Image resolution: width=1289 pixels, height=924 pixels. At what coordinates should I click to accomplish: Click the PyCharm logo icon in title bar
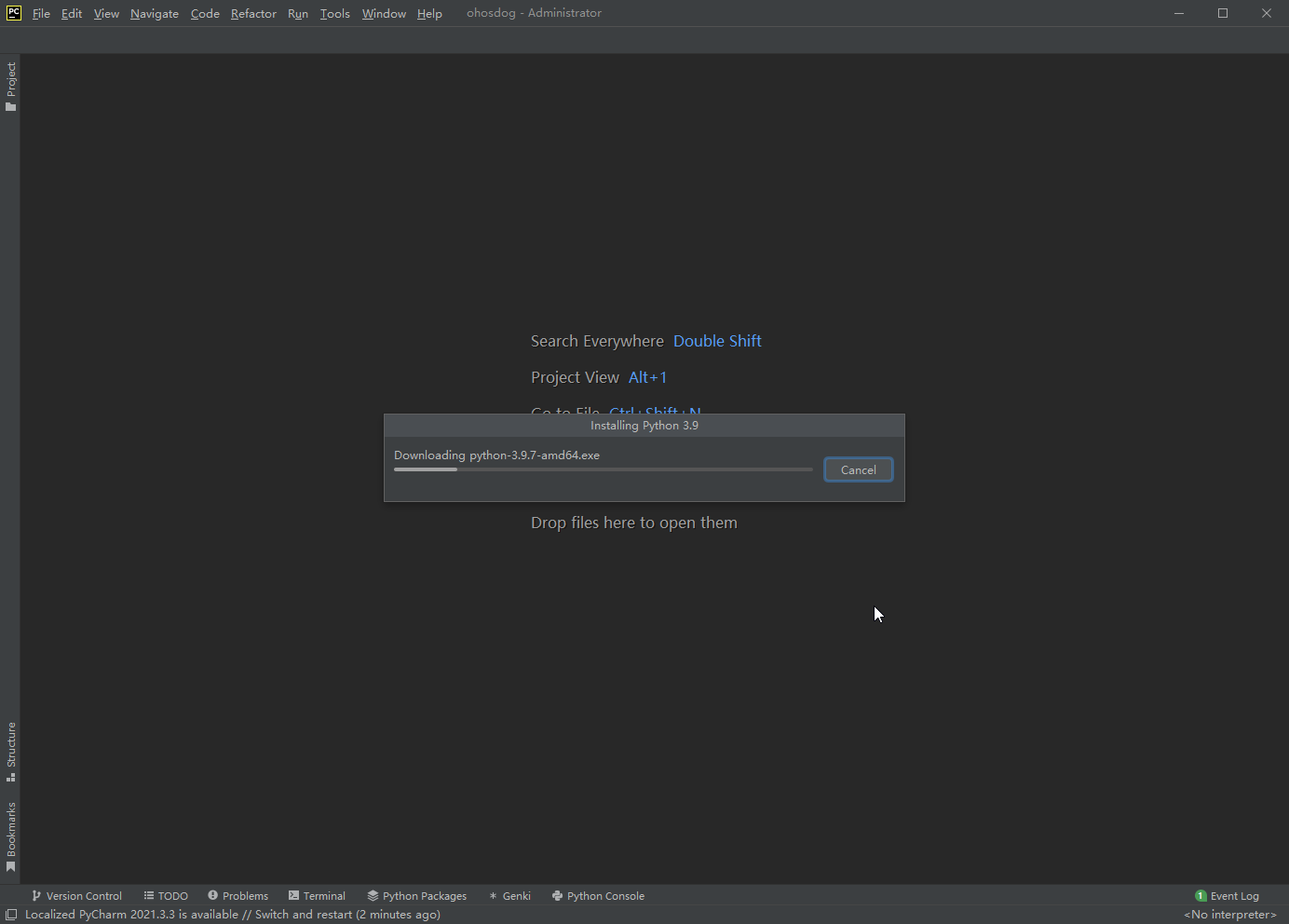(x=14, y=13)
